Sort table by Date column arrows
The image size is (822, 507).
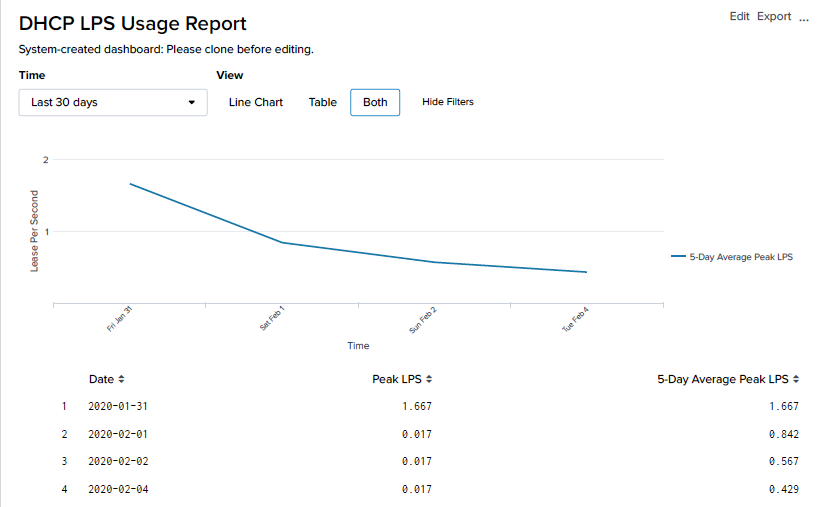point(122,380)
